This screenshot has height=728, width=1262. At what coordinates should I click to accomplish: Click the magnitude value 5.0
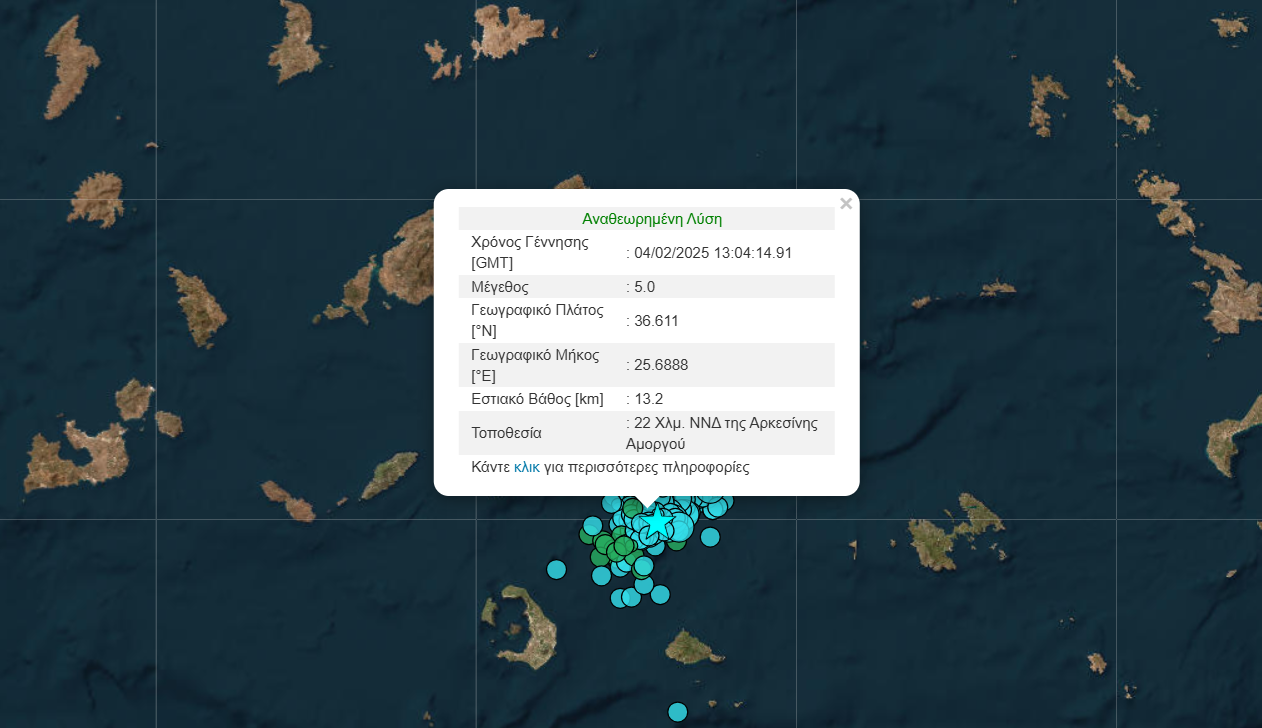tap(644, 287)
